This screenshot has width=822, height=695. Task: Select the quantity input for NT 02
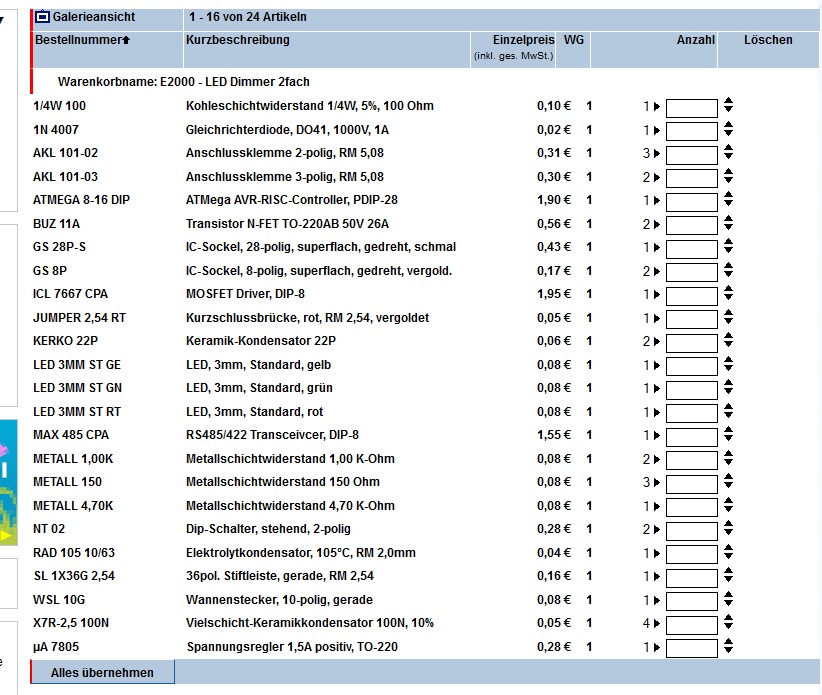tap(691, 530)
